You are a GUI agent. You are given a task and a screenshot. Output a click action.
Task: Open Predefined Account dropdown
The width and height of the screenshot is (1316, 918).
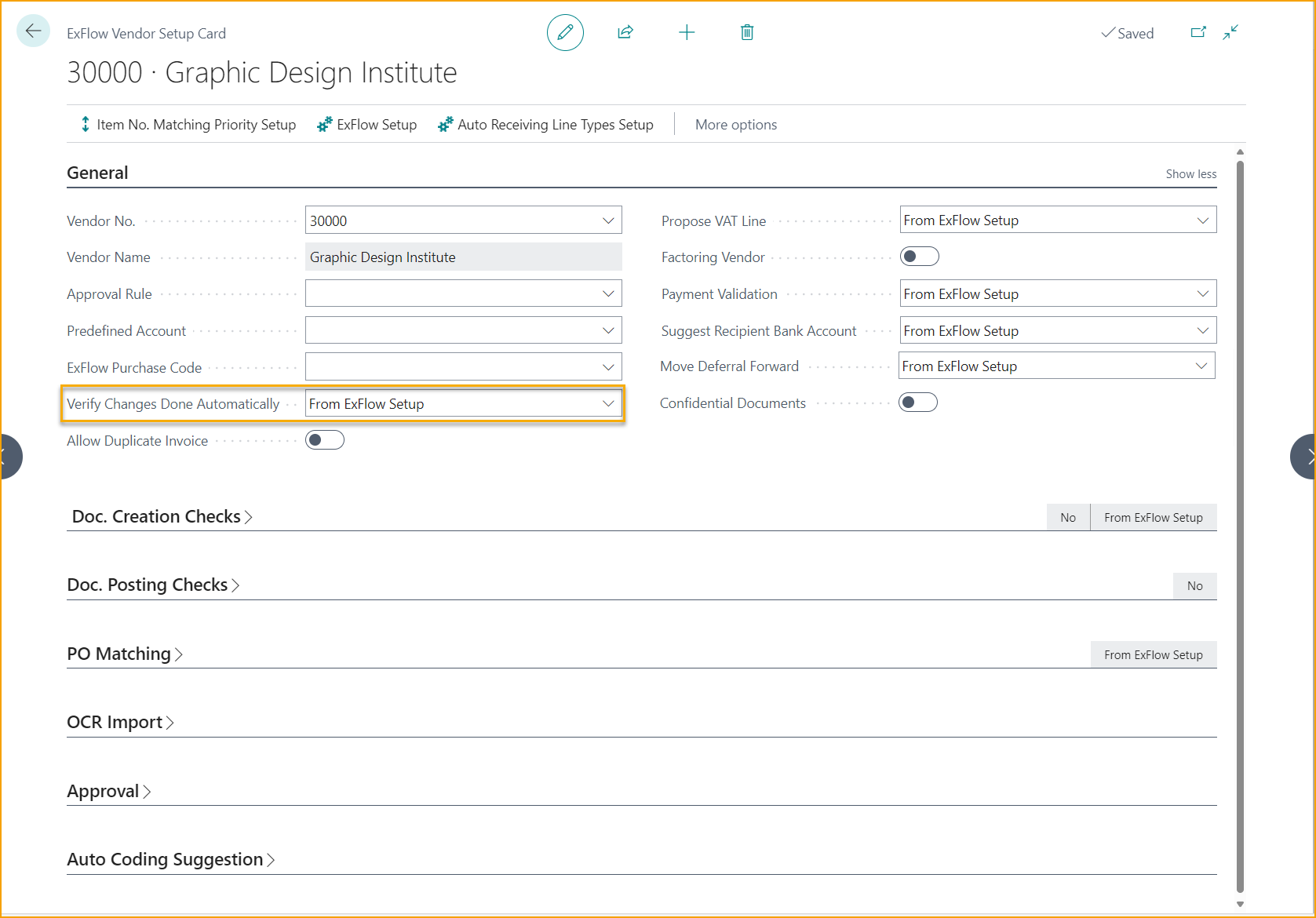608,330
